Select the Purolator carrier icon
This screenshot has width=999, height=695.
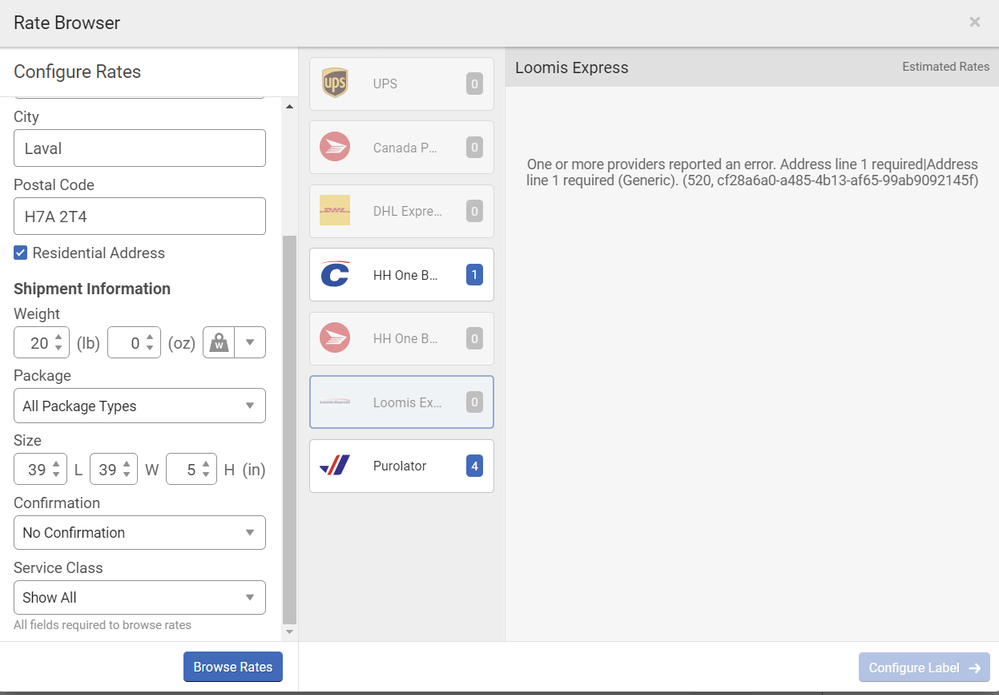(x=335, y=466)
